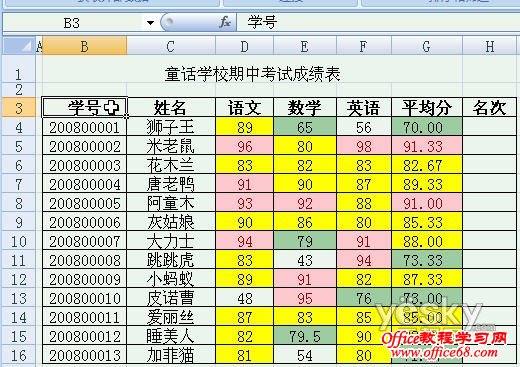The image size is (520, 367).
Task: Select the name cell 小蚂蚁
Action: (171, 279)
